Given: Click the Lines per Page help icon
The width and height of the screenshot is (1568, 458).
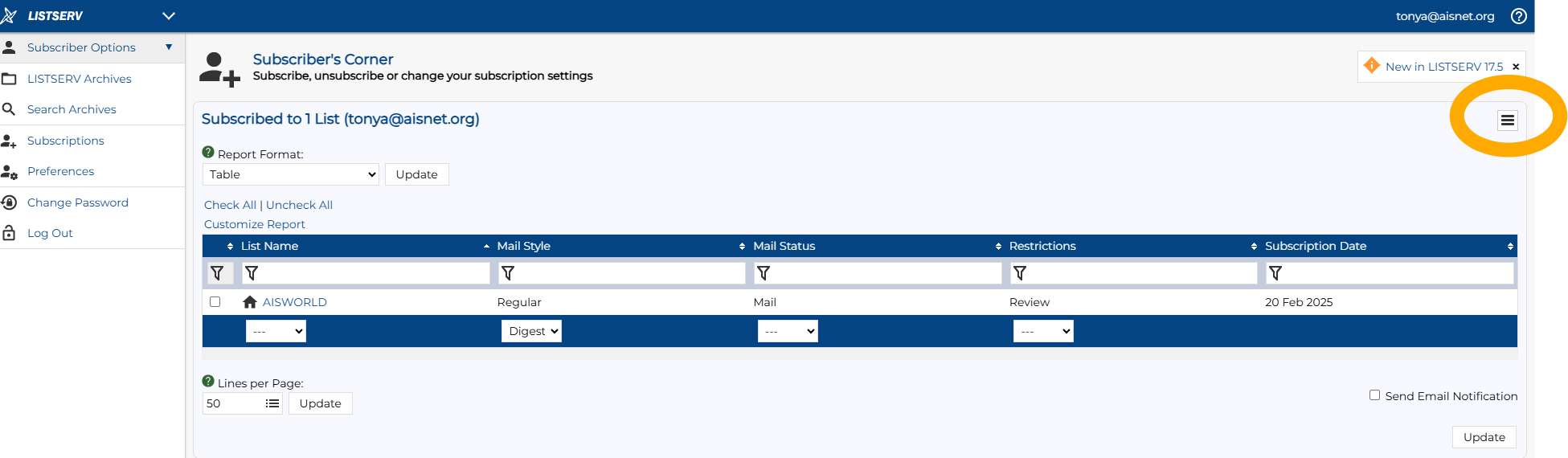Looking at the screenshot, I should [x=208, y=382].
